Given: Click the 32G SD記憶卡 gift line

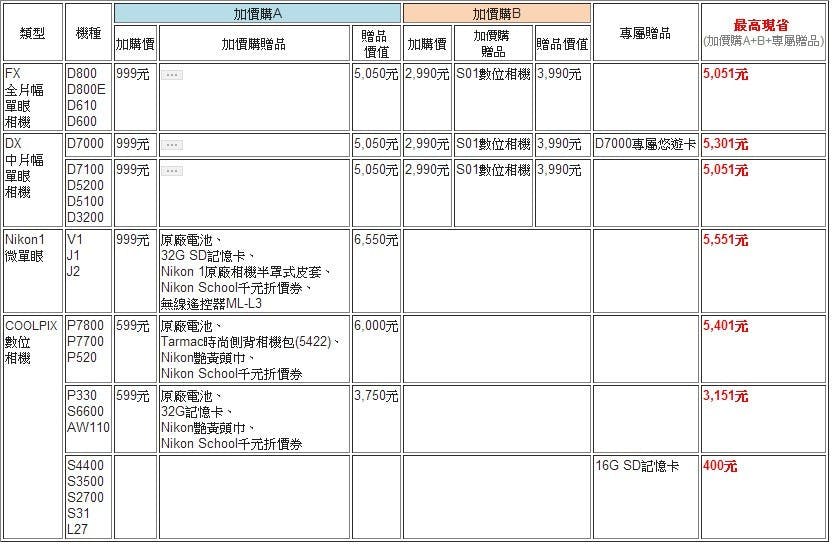Looking at the screenshot, I should (208, 256).
